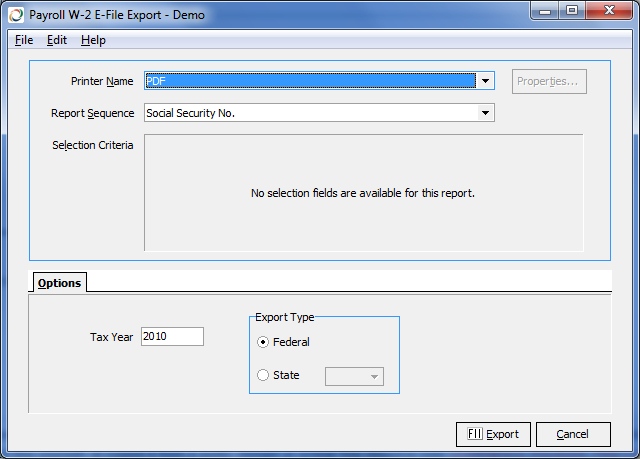The height and width of the screenshot is (459, 640).
Task: Switch to the Options tab
Action: (59, 283)
